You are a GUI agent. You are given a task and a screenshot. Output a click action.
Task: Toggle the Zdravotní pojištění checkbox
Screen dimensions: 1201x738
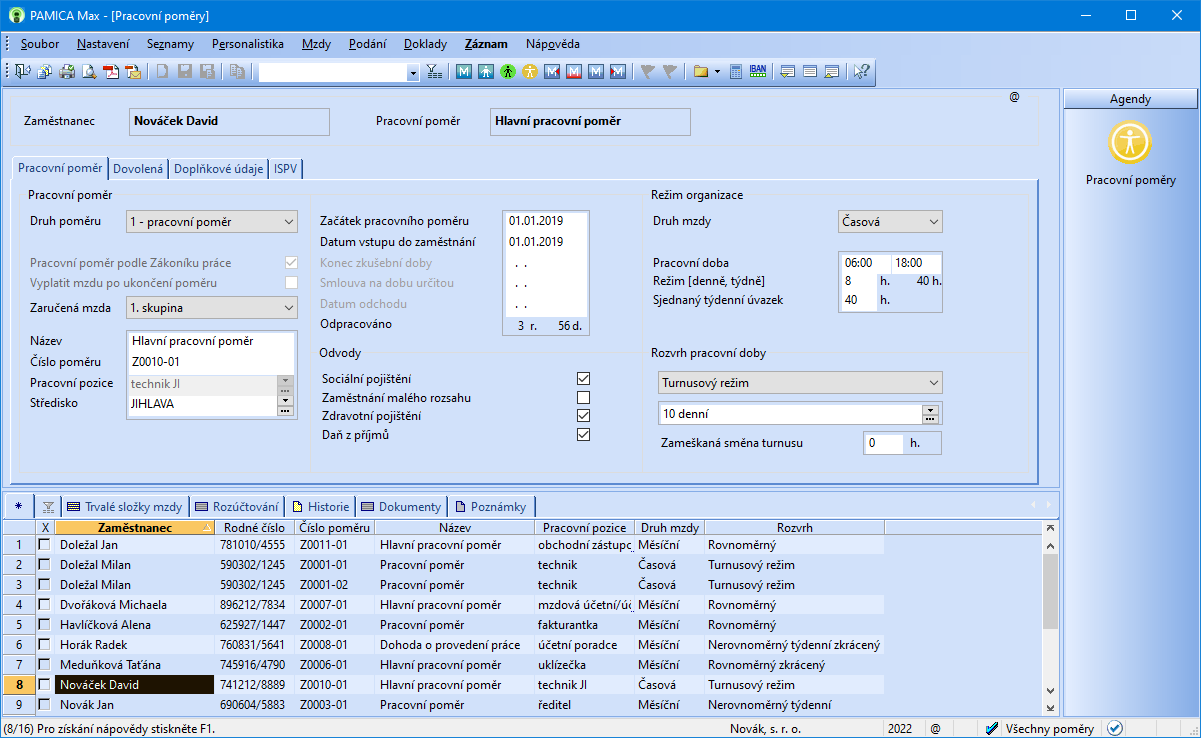pos(584,415)
